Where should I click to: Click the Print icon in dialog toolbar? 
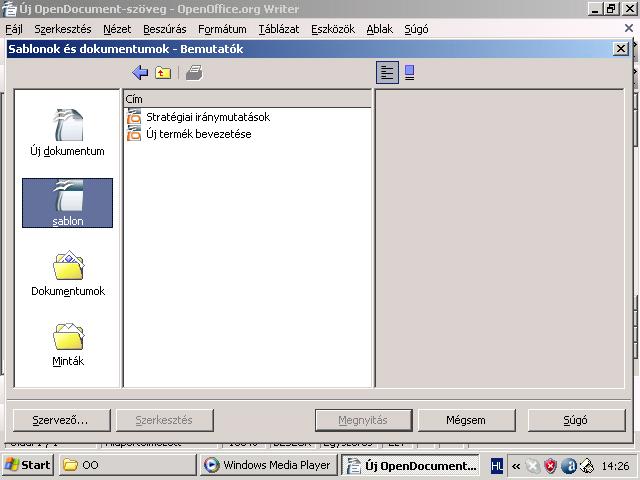tap(194, 73)
